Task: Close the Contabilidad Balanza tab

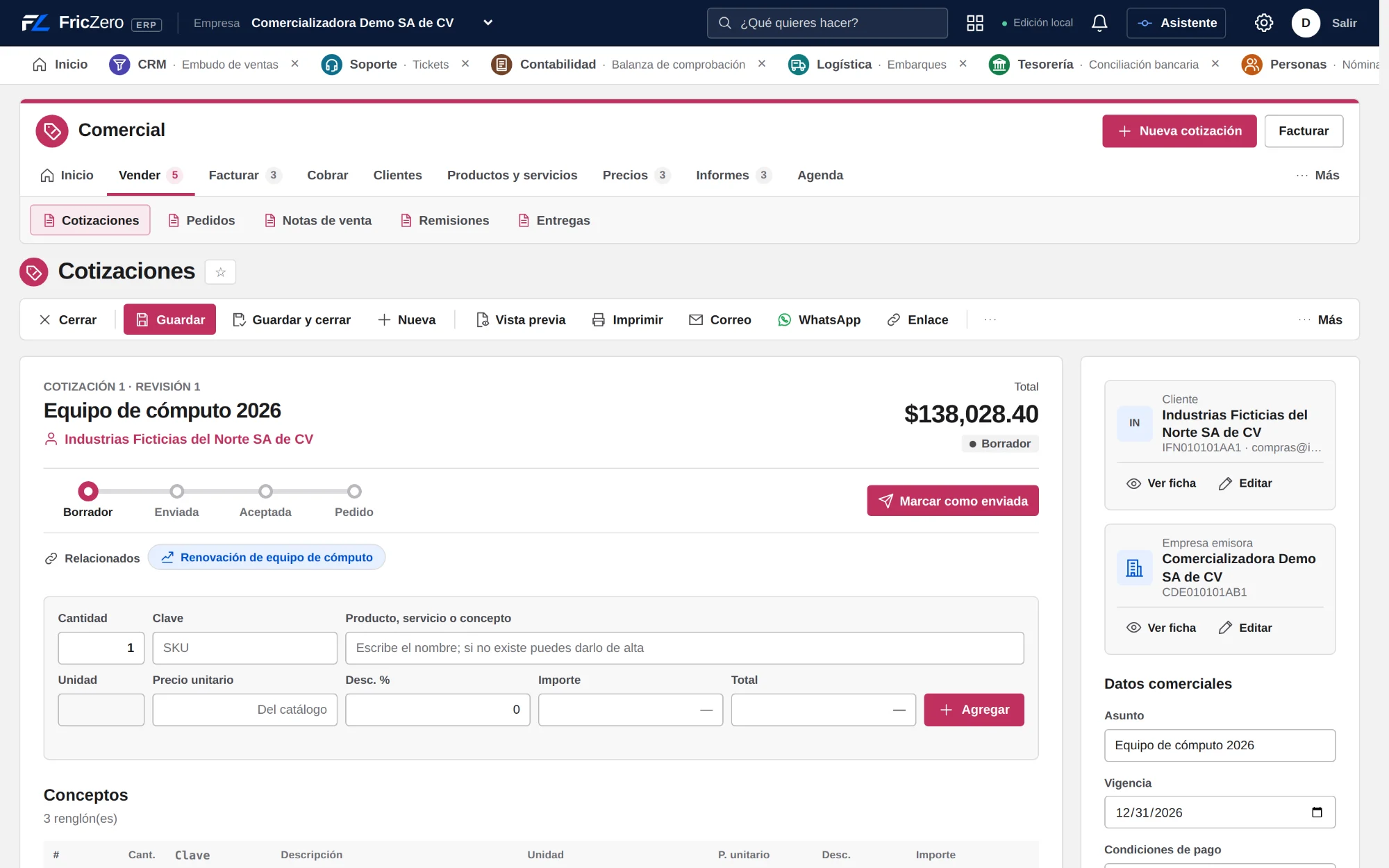Action: point(762,64)
